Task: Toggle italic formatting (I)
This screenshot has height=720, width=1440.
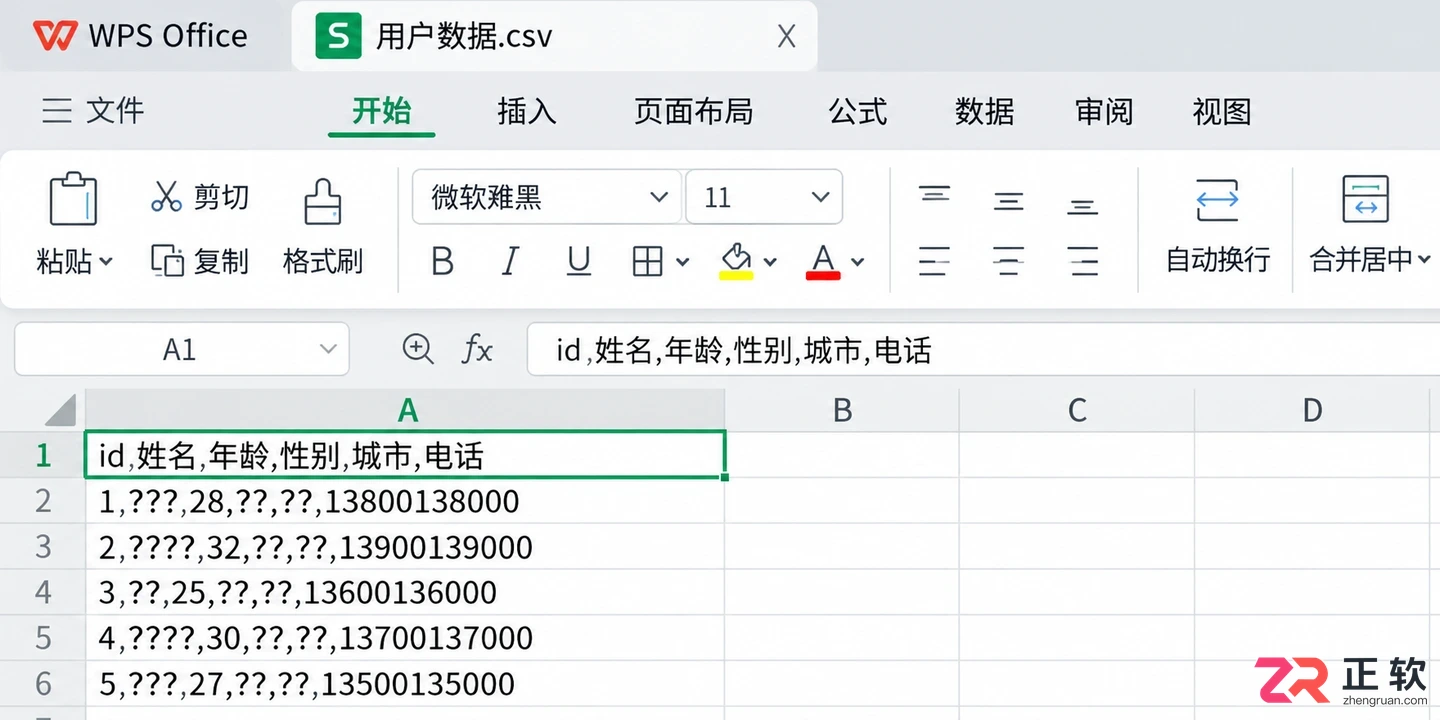Action: click(x=510, y=262)
